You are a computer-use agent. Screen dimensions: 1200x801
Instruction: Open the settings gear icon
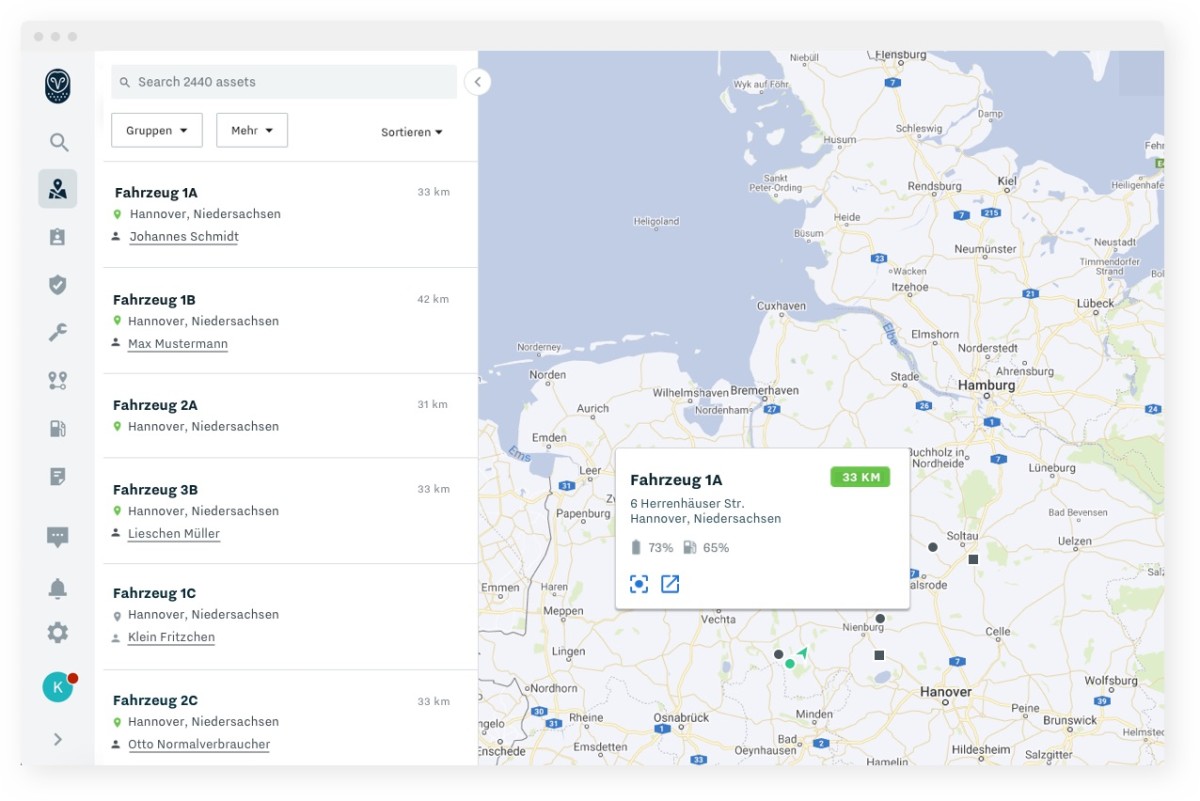click(58, 632)
